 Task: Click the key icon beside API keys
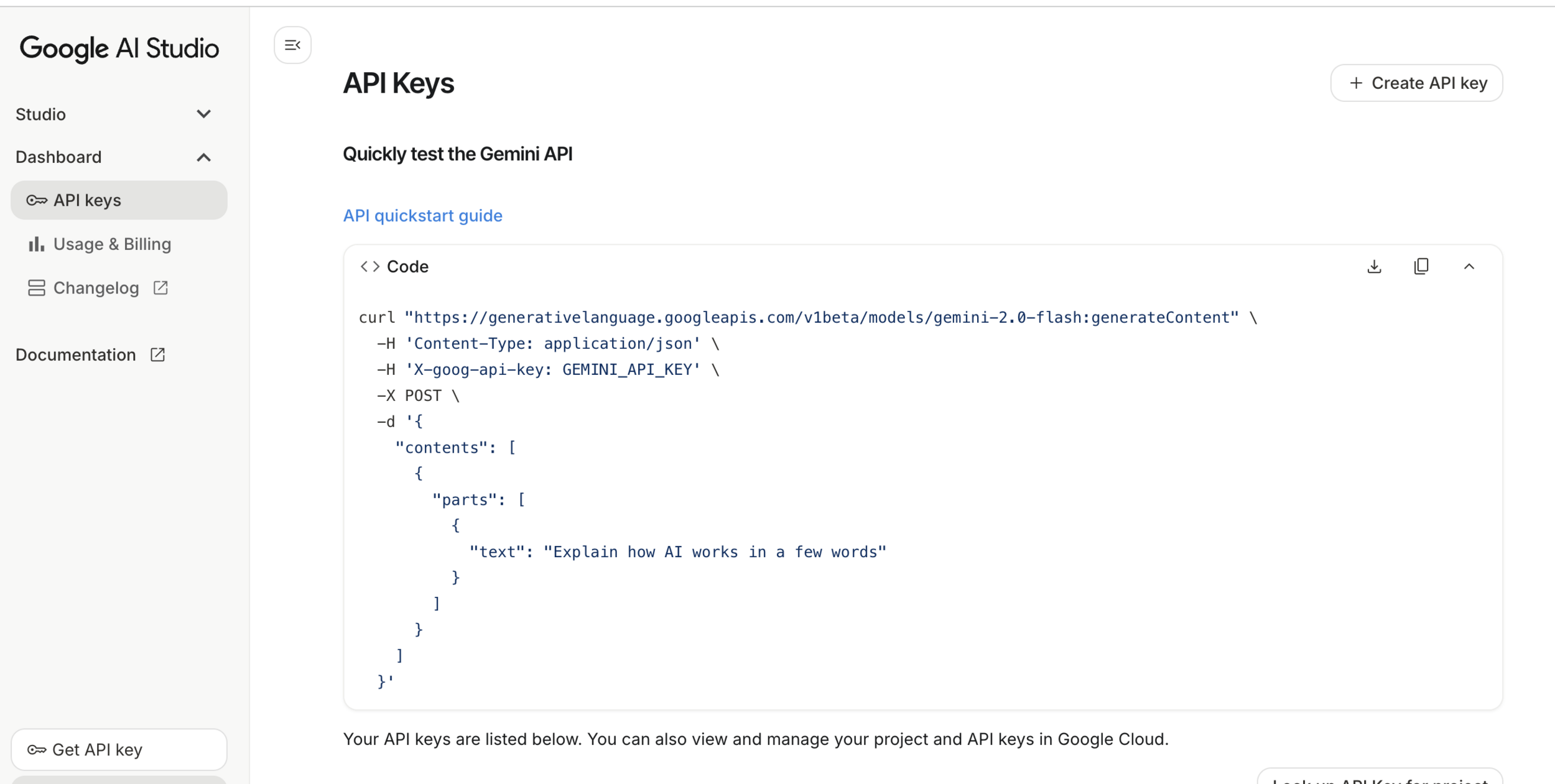(x=36, y=200)
